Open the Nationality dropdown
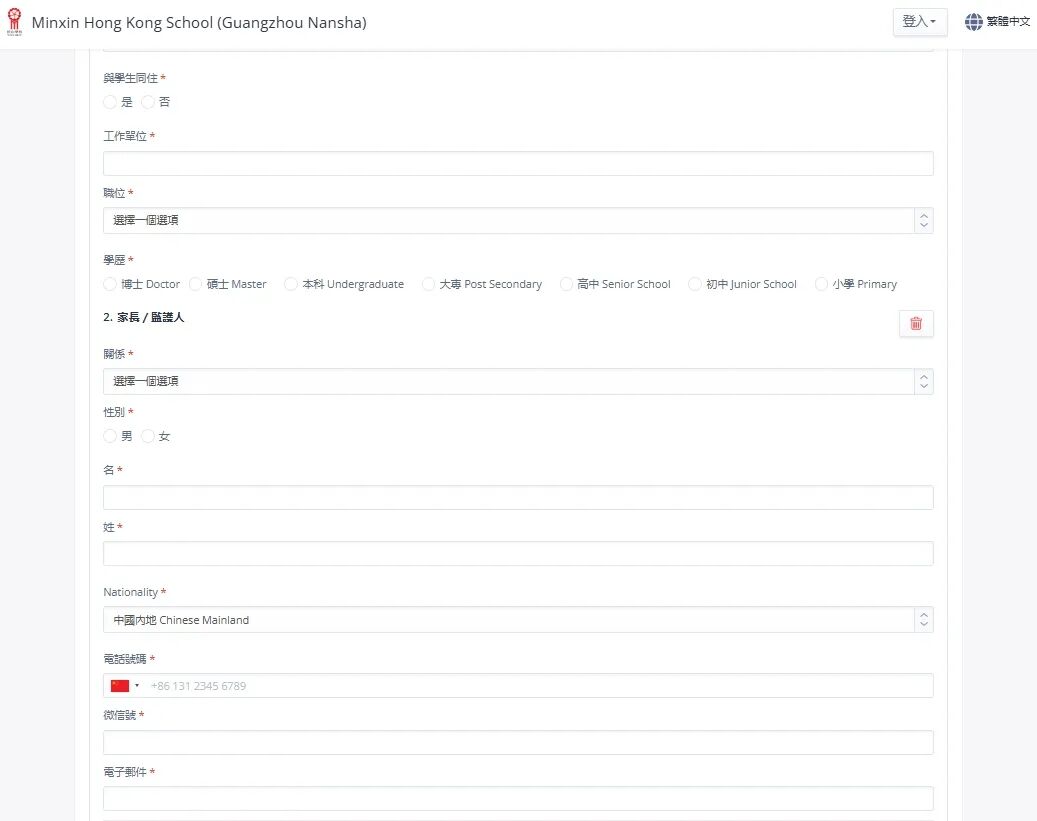This screenshot has height=821, width=1037. click(518, 620)
